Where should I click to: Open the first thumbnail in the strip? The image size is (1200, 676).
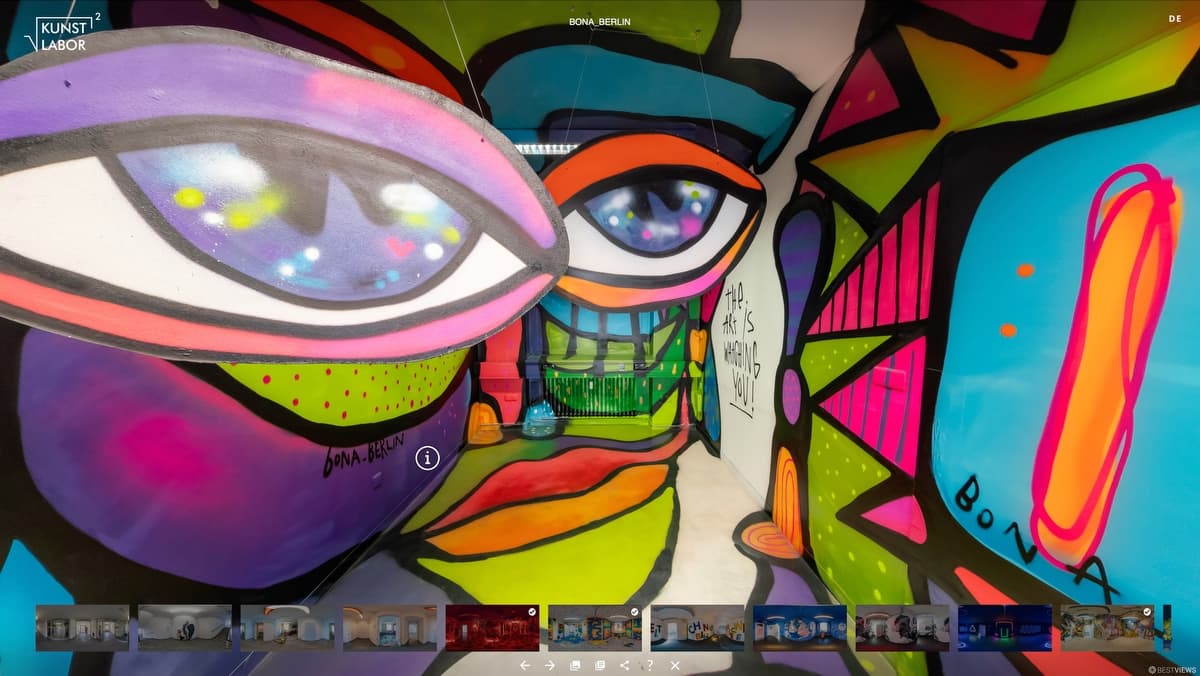[x=82, y=628]
